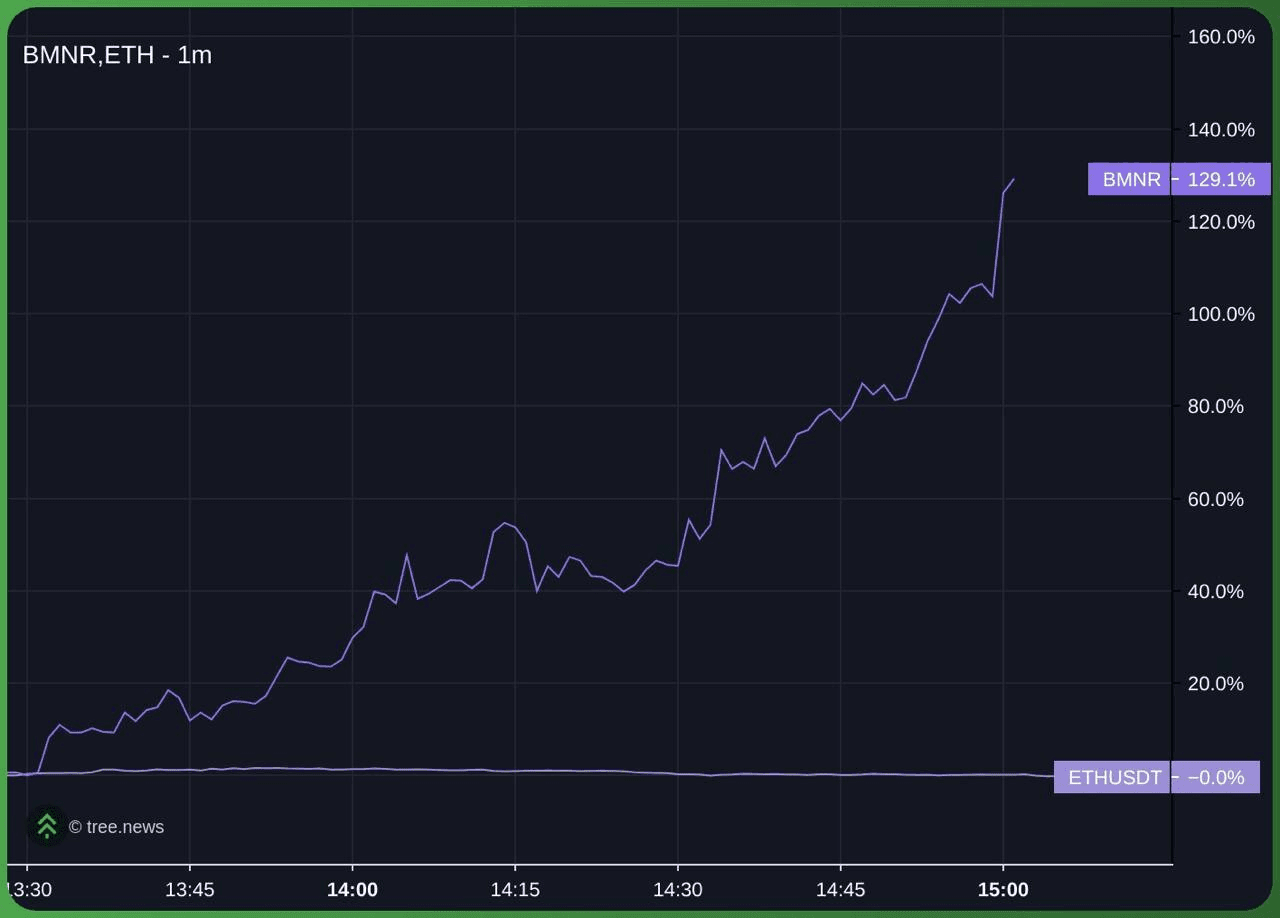Click the 160.0% price axis label
This screenshot has height=918, width=1280.
[x=1220, y=37]
